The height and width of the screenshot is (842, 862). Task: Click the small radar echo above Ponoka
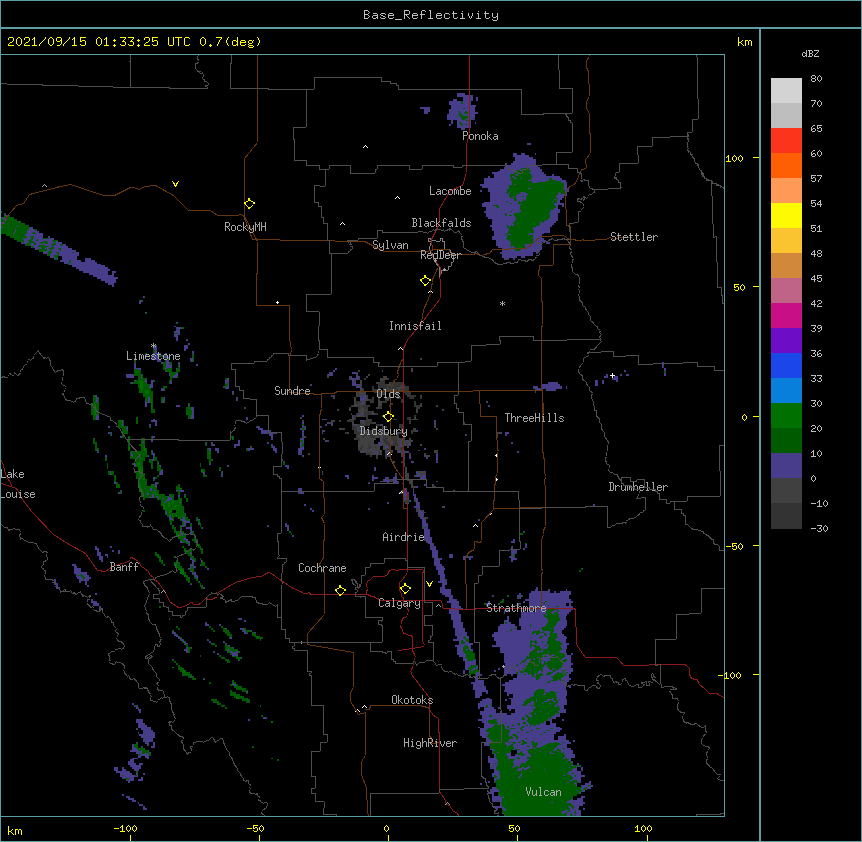tap(461, 110)
